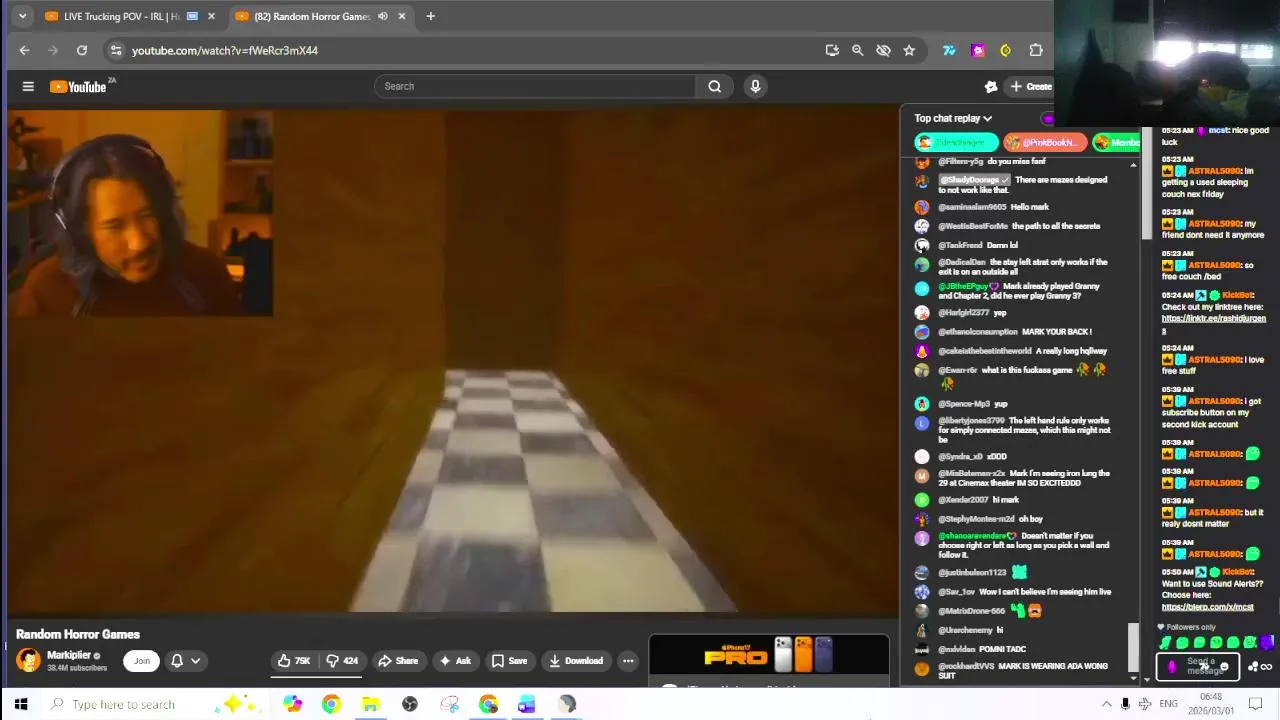Dislike the video (424)
The width and height of the screenshot is (1280, 720).
pyautogui.click(x=343, y=660)
